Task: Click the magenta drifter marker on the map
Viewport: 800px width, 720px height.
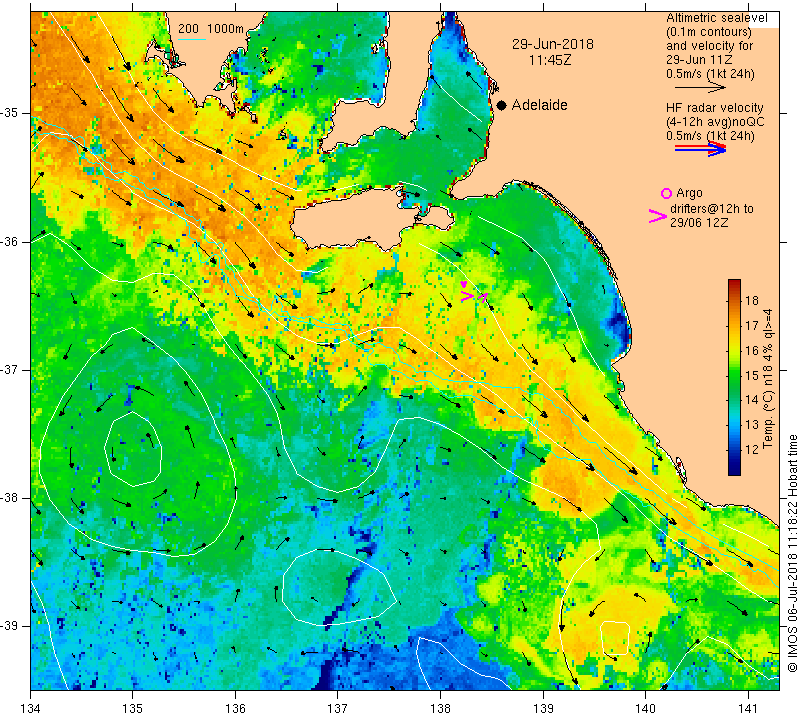Action: click(x=474, y=293)
